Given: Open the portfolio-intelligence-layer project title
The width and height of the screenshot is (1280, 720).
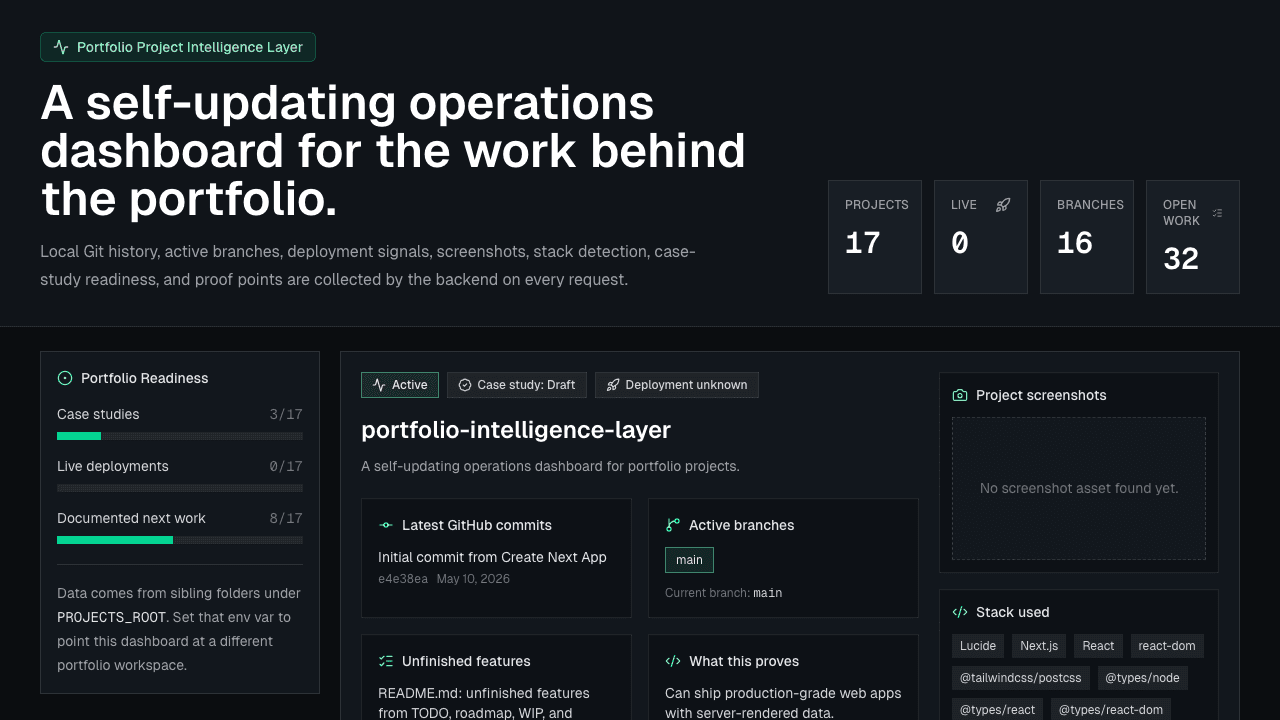Looking at the screenshot, I should point(516,430).
